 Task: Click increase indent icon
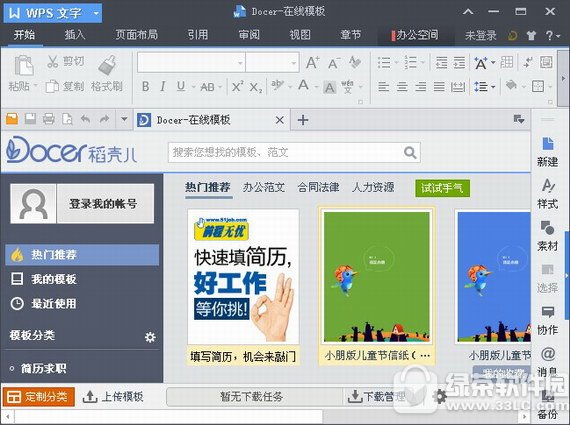click(459, 63)
